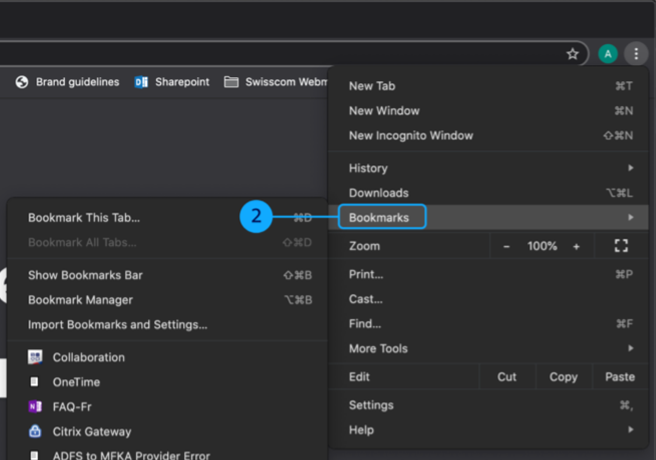Select New Incognito Window
Screen dimensions: 656x460
click(411, 135)
